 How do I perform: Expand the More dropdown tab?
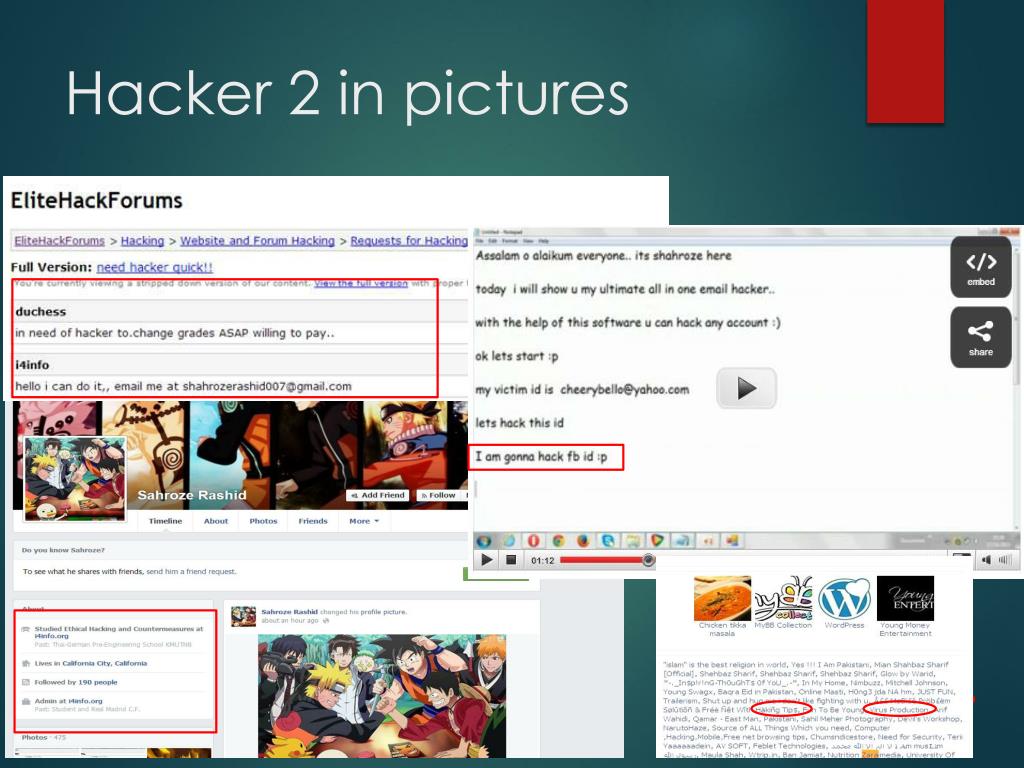[364, 521]
